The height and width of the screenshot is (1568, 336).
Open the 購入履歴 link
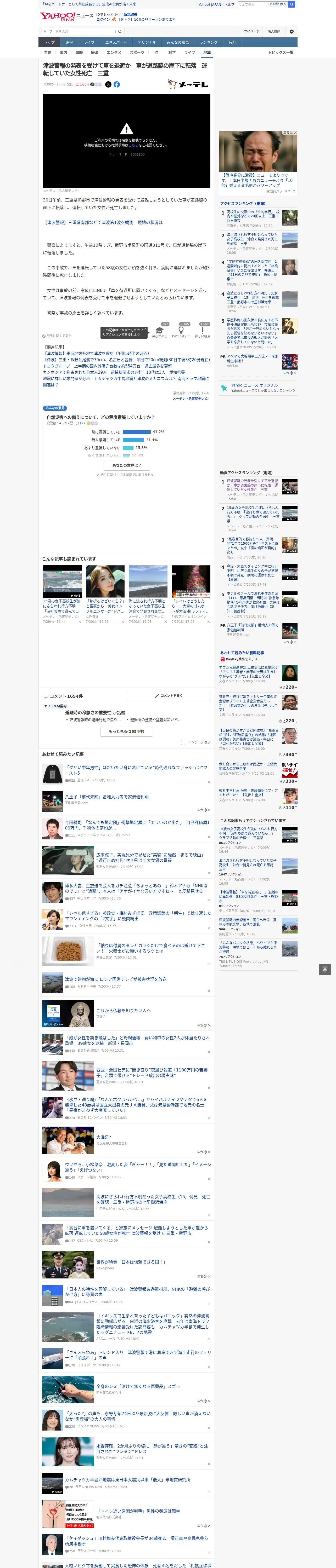274,32
